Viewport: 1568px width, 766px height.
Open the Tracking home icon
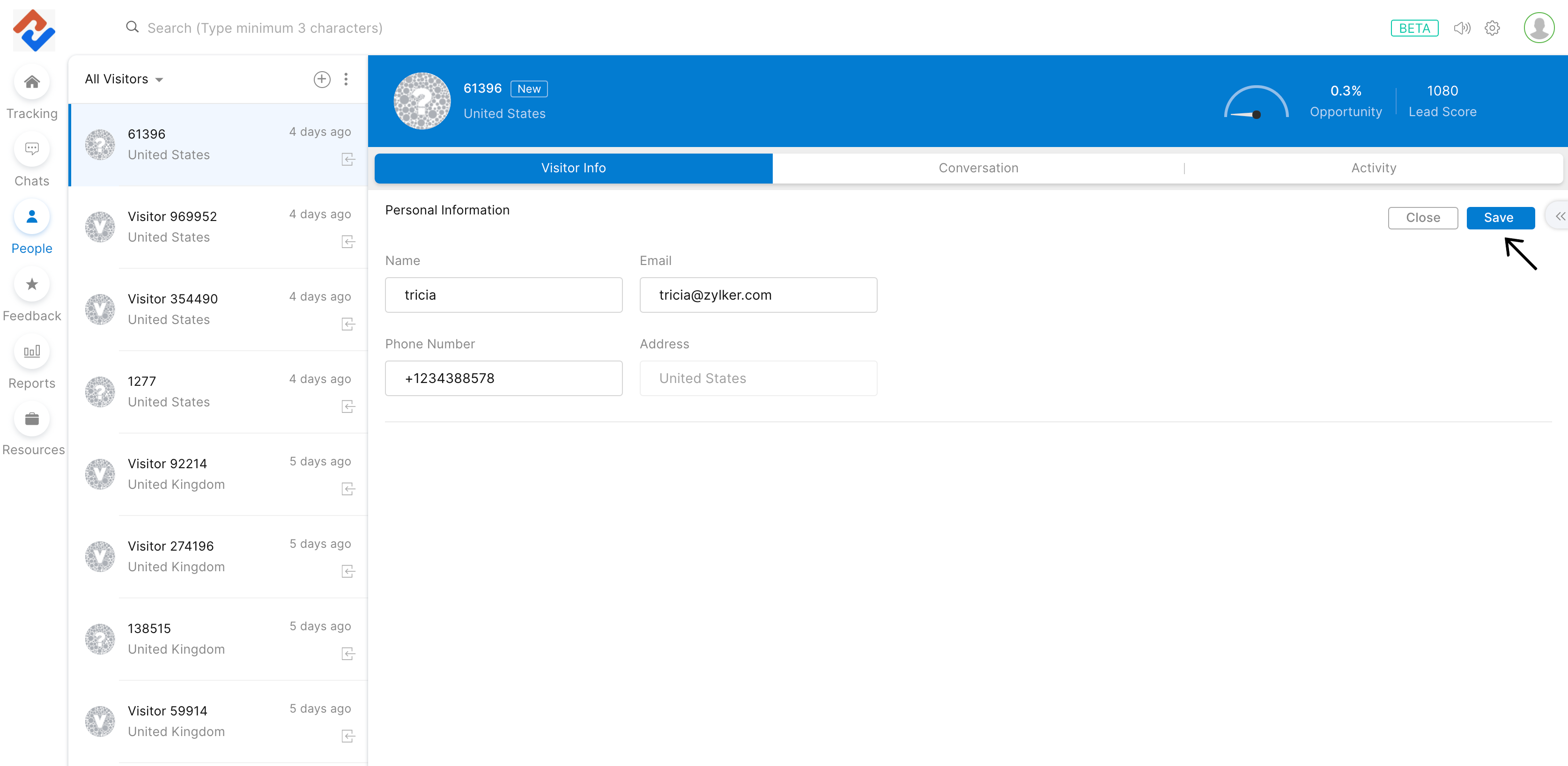tap(32, 82)
